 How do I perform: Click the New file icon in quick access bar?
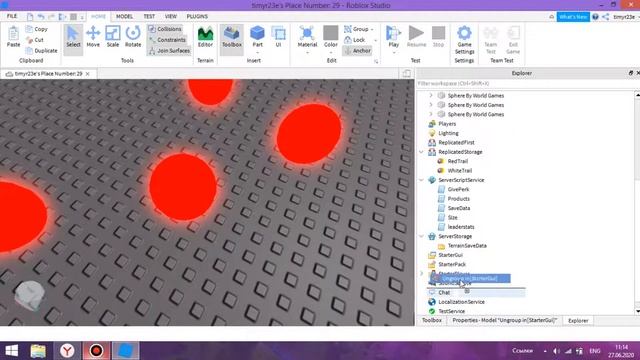30,17
